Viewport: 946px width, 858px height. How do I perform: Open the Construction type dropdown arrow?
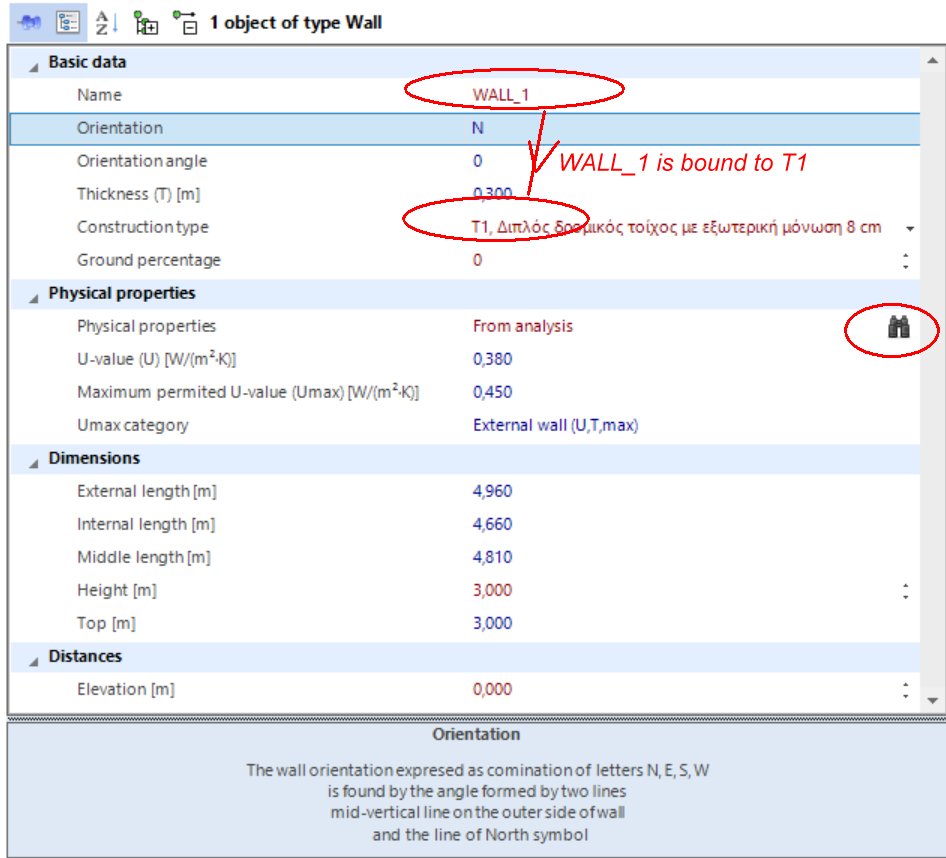[x=909, y=228]
